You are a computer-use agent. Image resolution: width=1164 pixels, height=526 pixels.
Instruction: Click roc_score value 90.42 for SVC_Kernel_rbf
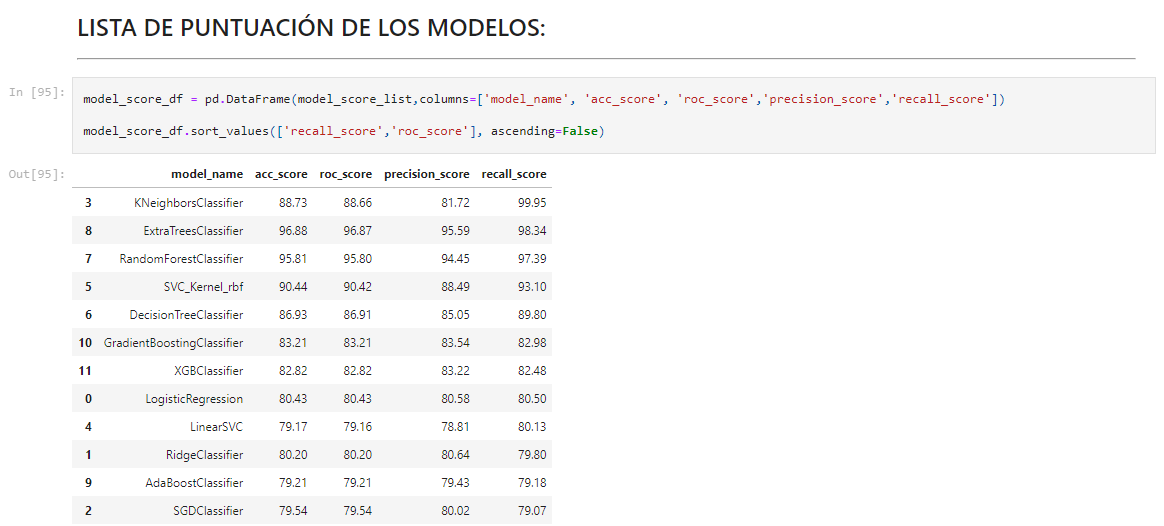[358, 287]
